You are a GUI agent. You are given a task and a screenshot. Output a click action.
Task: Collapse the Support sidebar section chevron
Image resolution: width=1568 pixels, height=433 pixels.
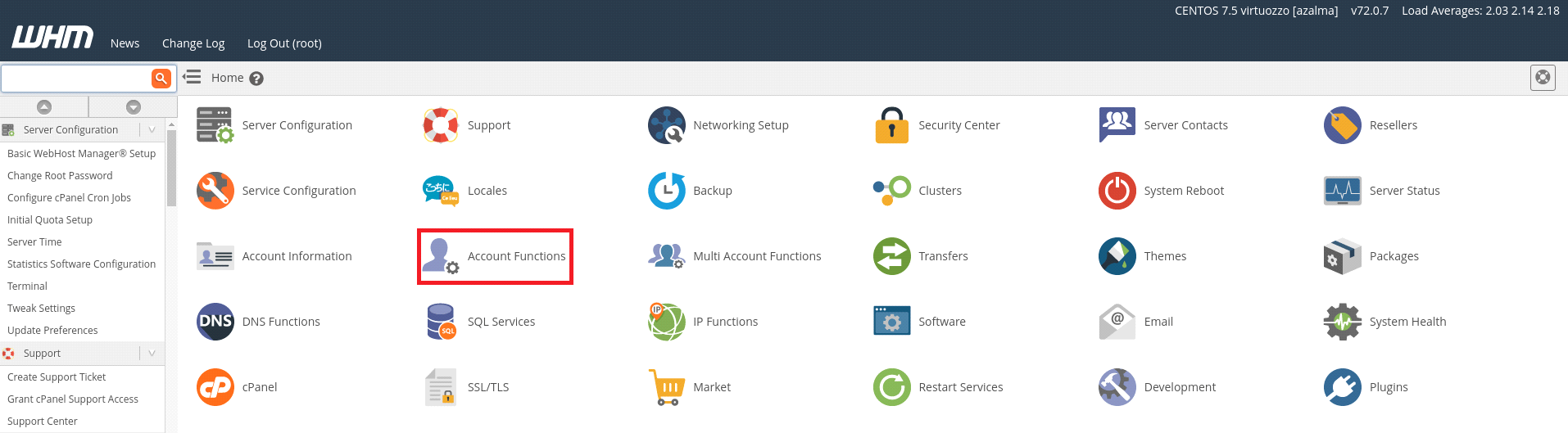[x=152, y=353]
